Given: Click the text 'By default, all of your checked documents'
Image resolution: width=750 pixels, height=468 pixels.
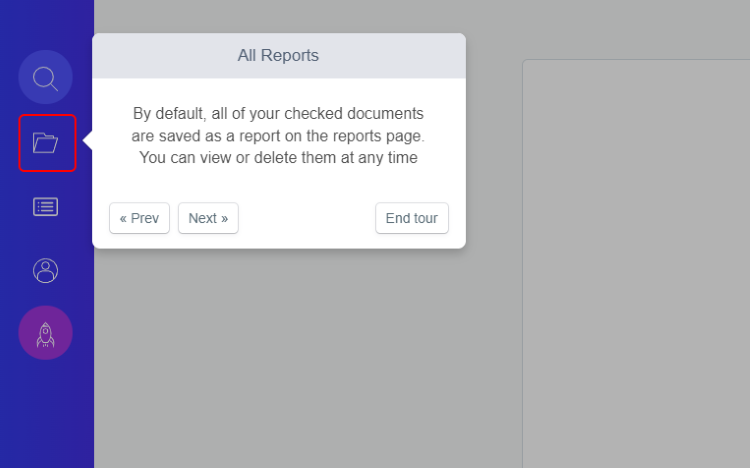Looking at the screenshot, I should [x=278, y=113].
